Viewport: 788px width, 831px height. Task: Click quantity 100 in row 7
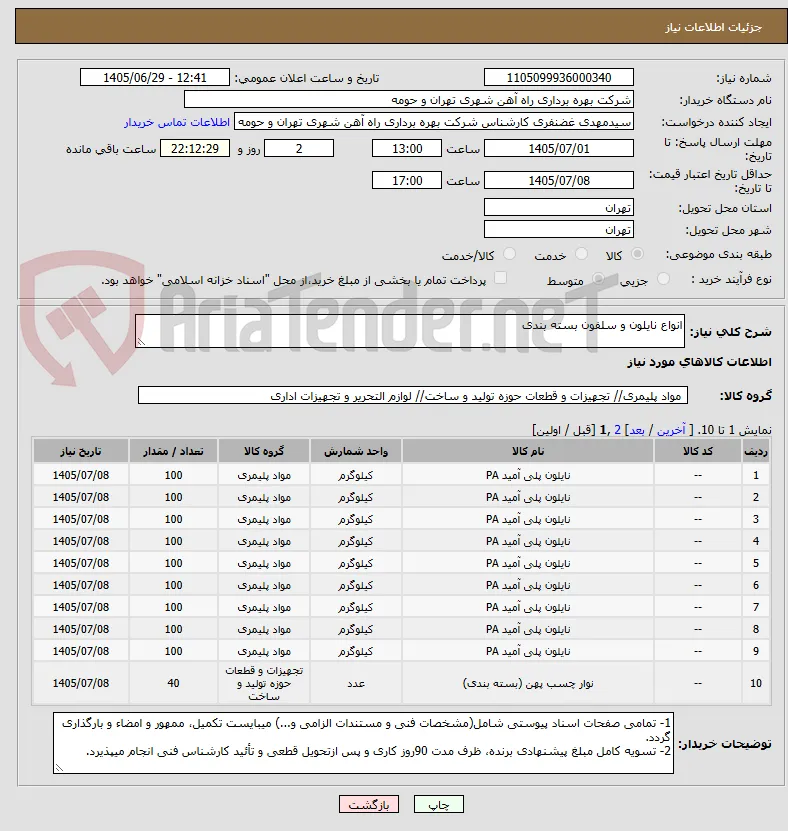tap(173, 607)
